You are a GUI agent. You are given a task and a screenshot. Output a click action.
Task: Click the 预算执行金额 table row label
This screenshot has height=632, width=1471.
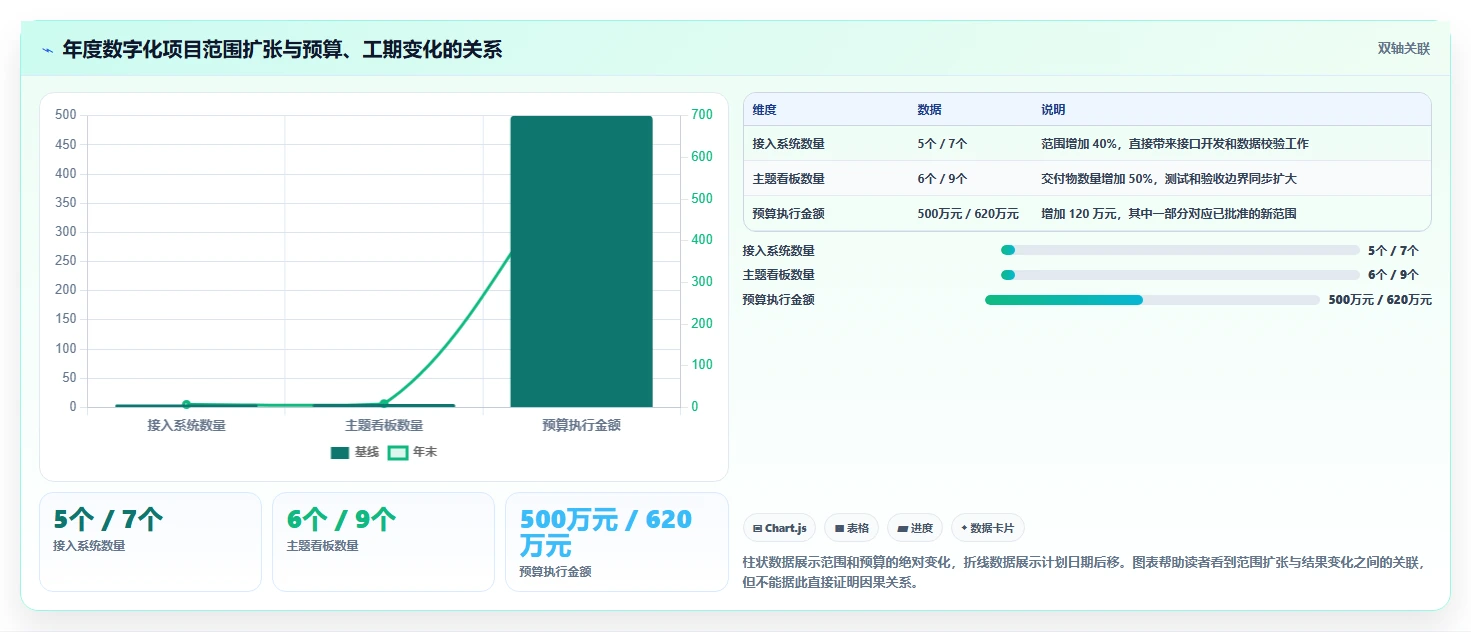(789, 214)
